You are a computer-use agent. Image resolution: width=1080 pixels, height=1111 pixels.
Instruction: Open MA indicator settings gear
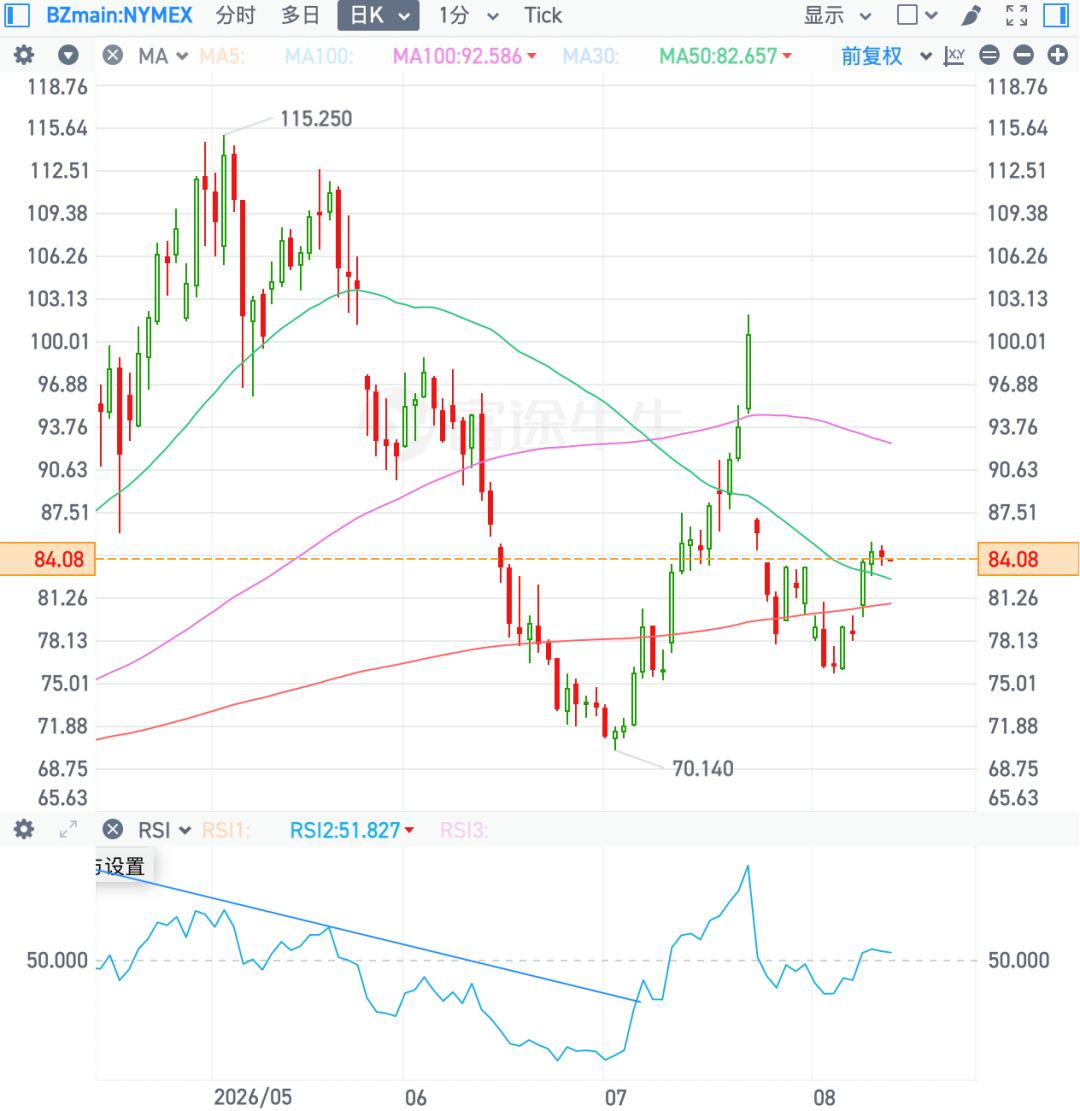pos(24,55)
